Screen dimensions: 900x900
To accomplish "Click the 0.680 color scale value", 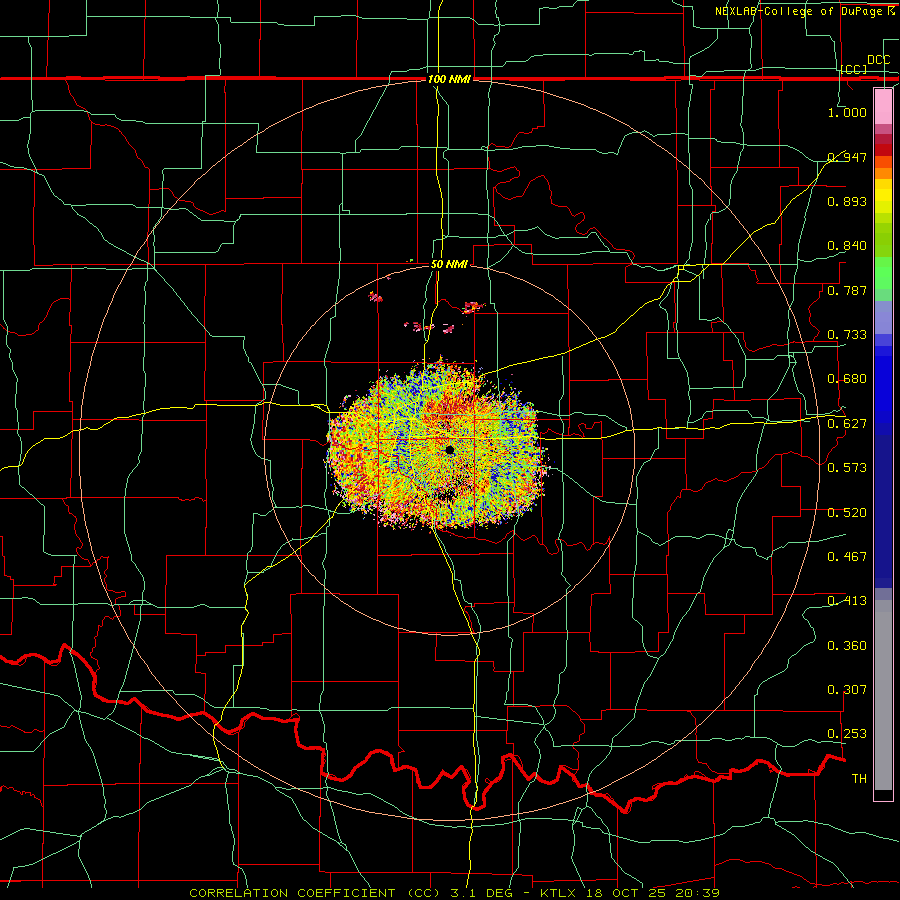I will [x=847, y=378].
